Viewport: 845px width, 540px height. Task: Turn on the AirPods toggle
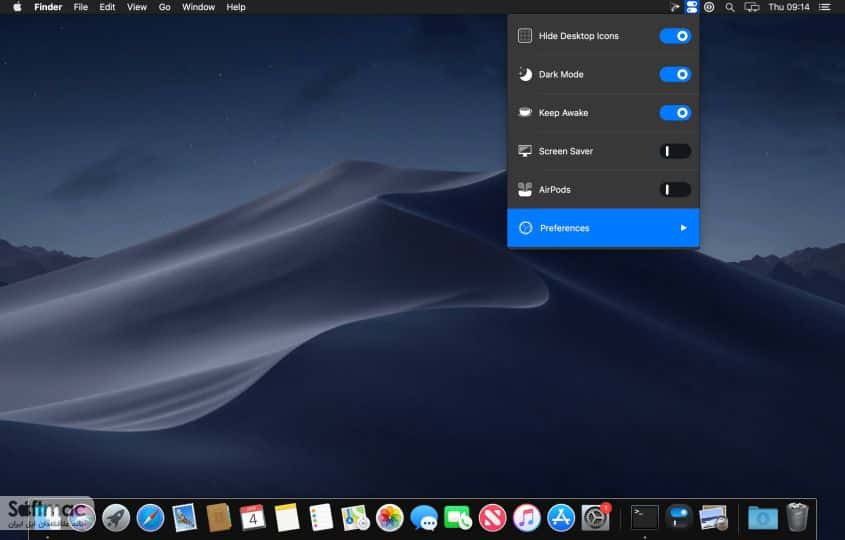tap(675, 190)
